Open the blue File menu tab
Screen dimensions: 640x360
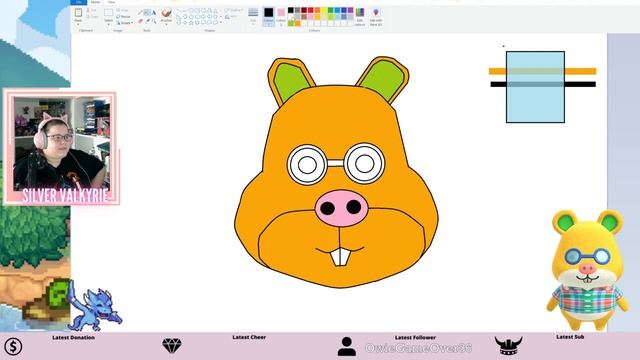[x=79, y=2]
